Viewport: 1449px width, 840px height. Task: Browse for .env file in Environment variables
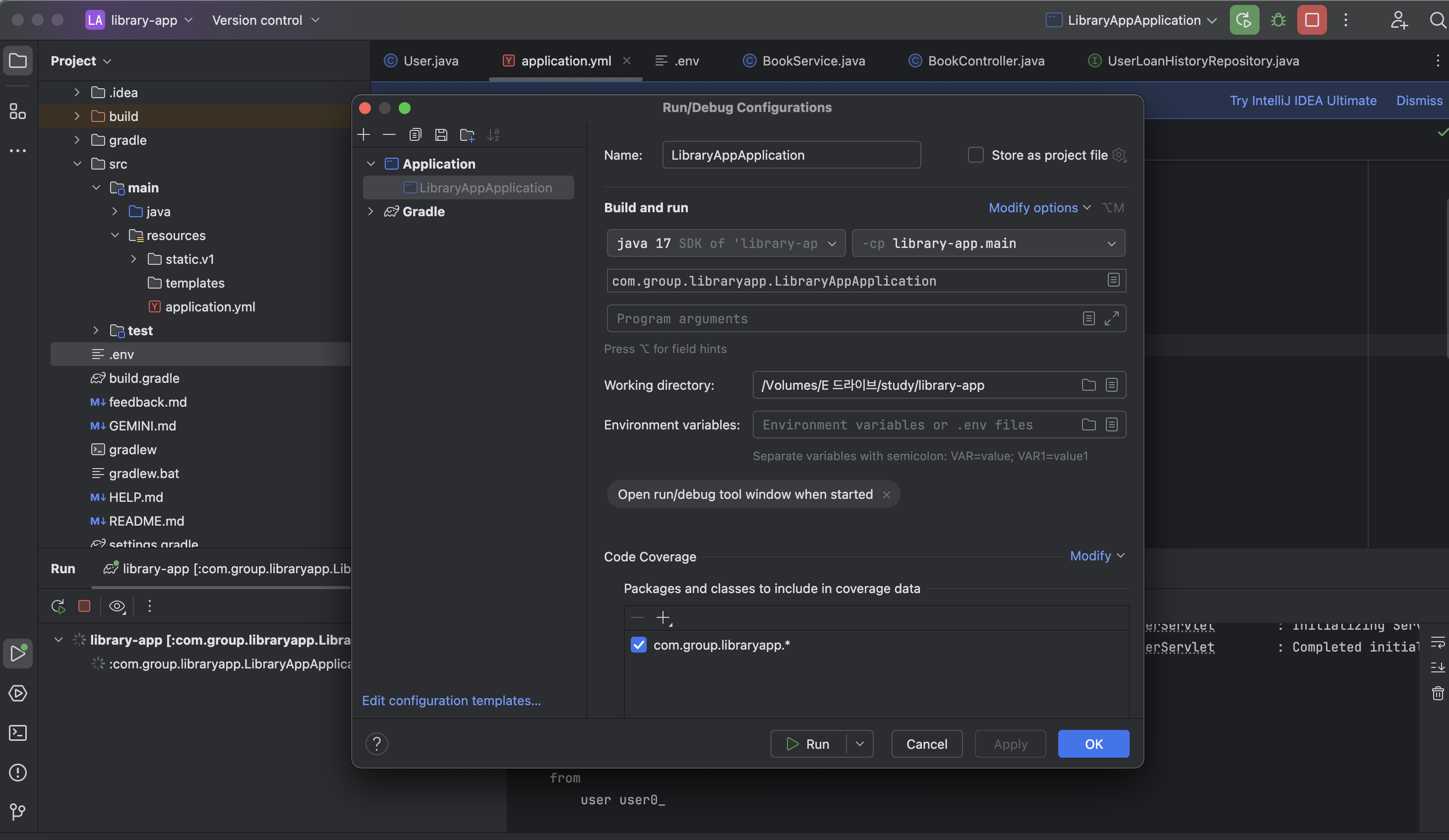[1088, 424]
